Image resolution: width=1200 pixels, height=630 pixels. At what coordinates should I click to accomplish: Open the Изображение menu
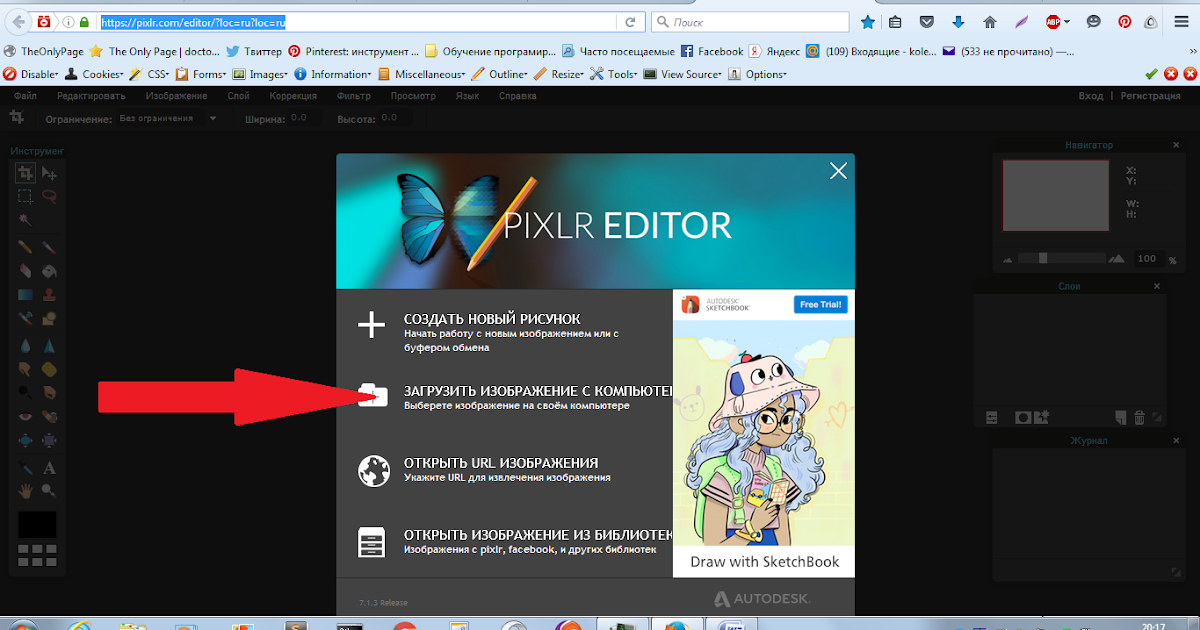click(x=176, y=96)
